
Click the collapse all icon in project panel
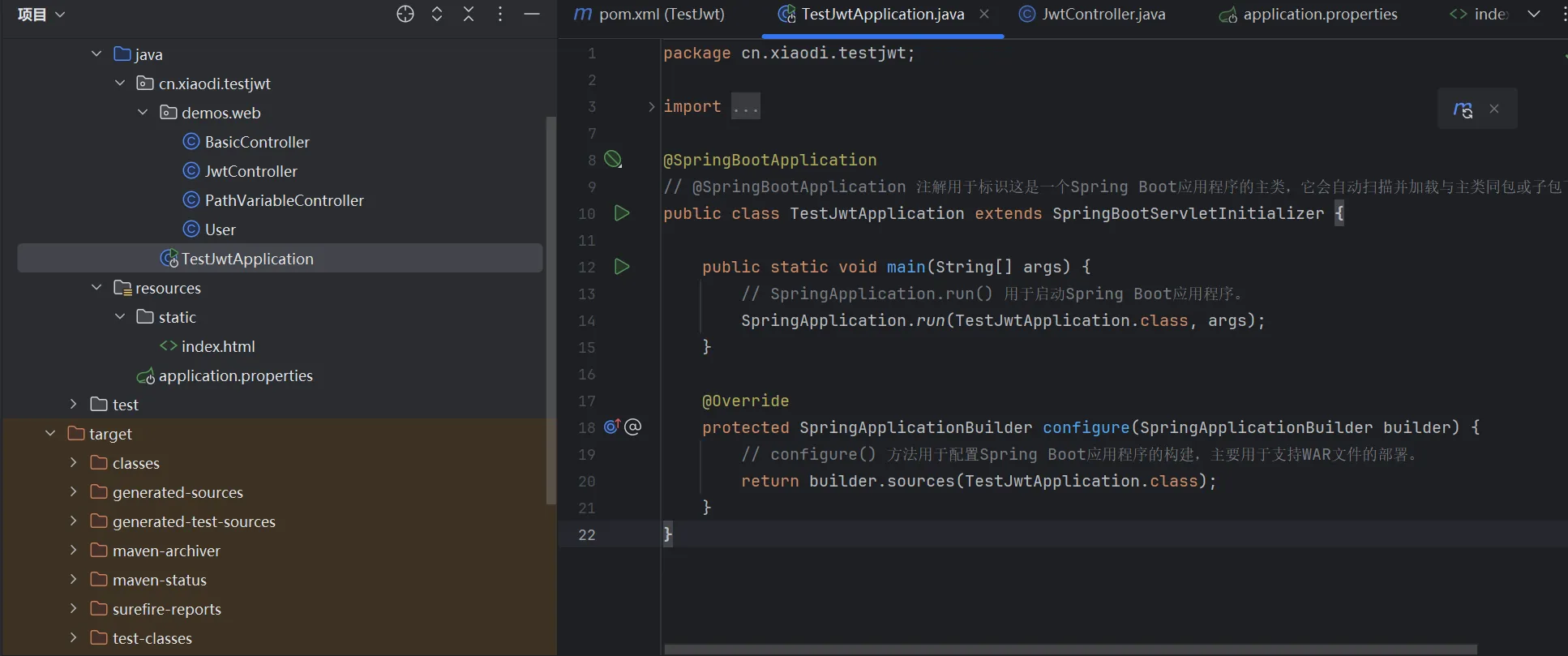469,14
